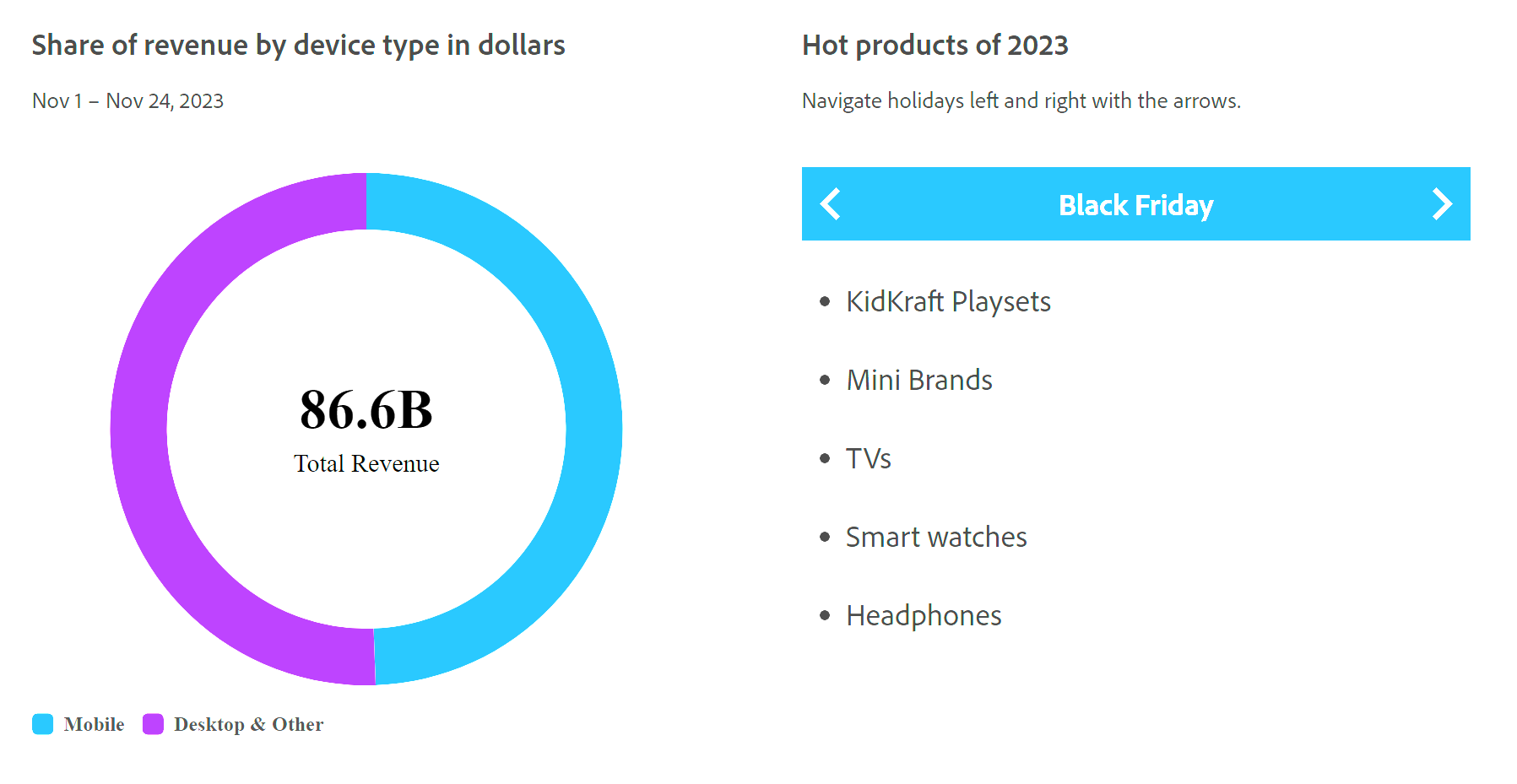Image resolution: width=1517 pixels, height=784 pixels.
Task: Click the Mobile legend label
Action: (94, 724)
